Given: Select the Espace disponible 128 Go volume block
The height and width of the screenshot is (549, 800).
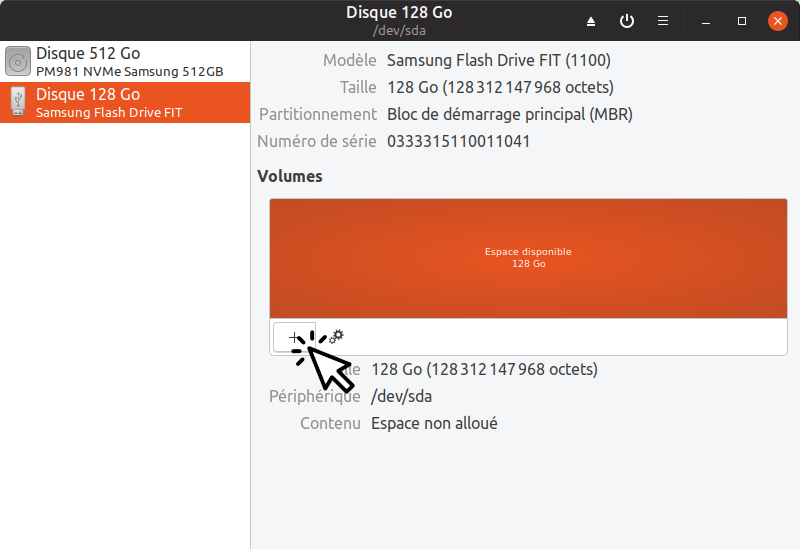Looking at the screenshot, I should coord(528,258).
